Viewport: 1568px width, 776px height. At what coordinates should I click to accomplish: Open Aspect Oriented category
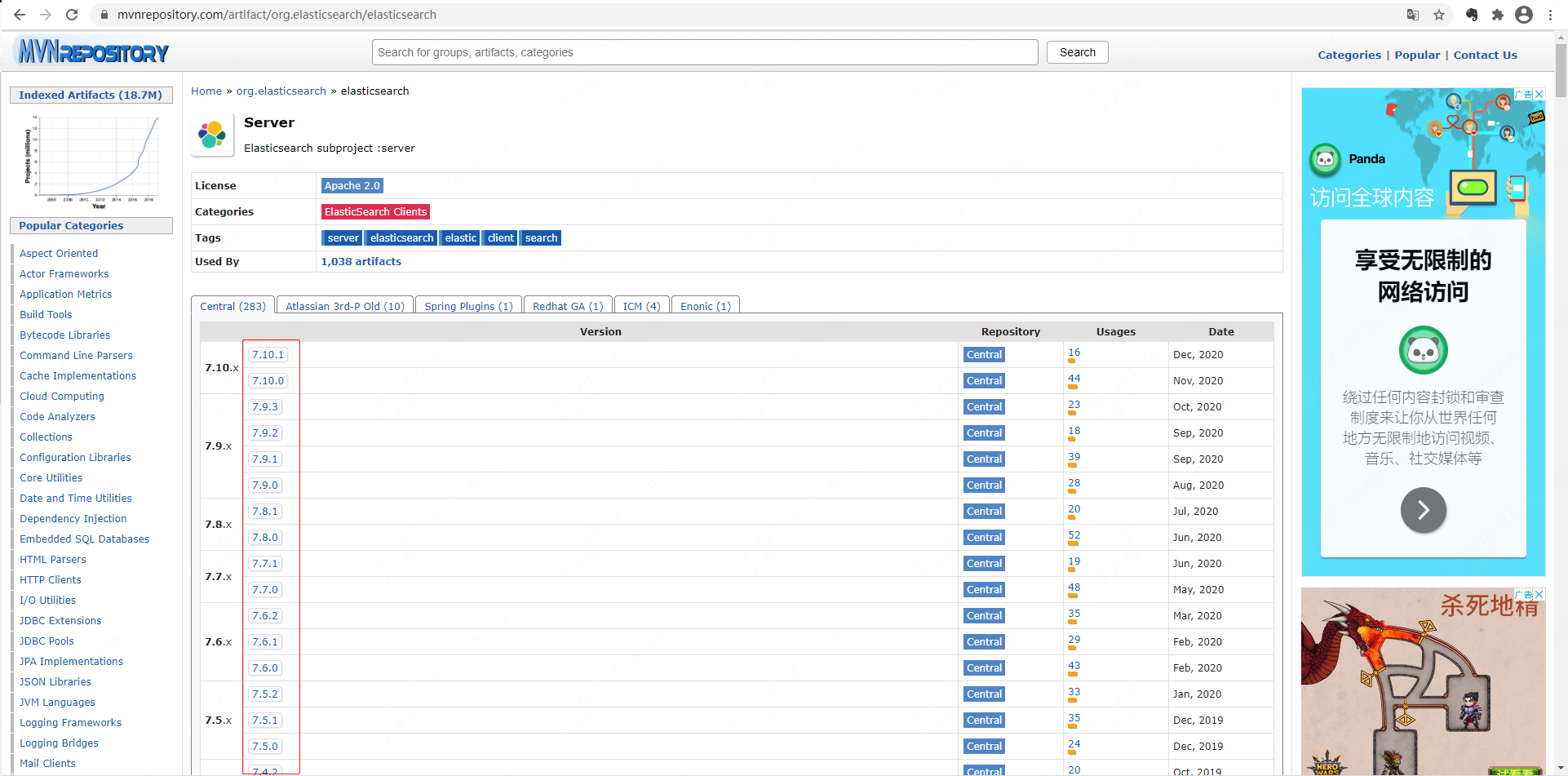[x=59, y=254]
